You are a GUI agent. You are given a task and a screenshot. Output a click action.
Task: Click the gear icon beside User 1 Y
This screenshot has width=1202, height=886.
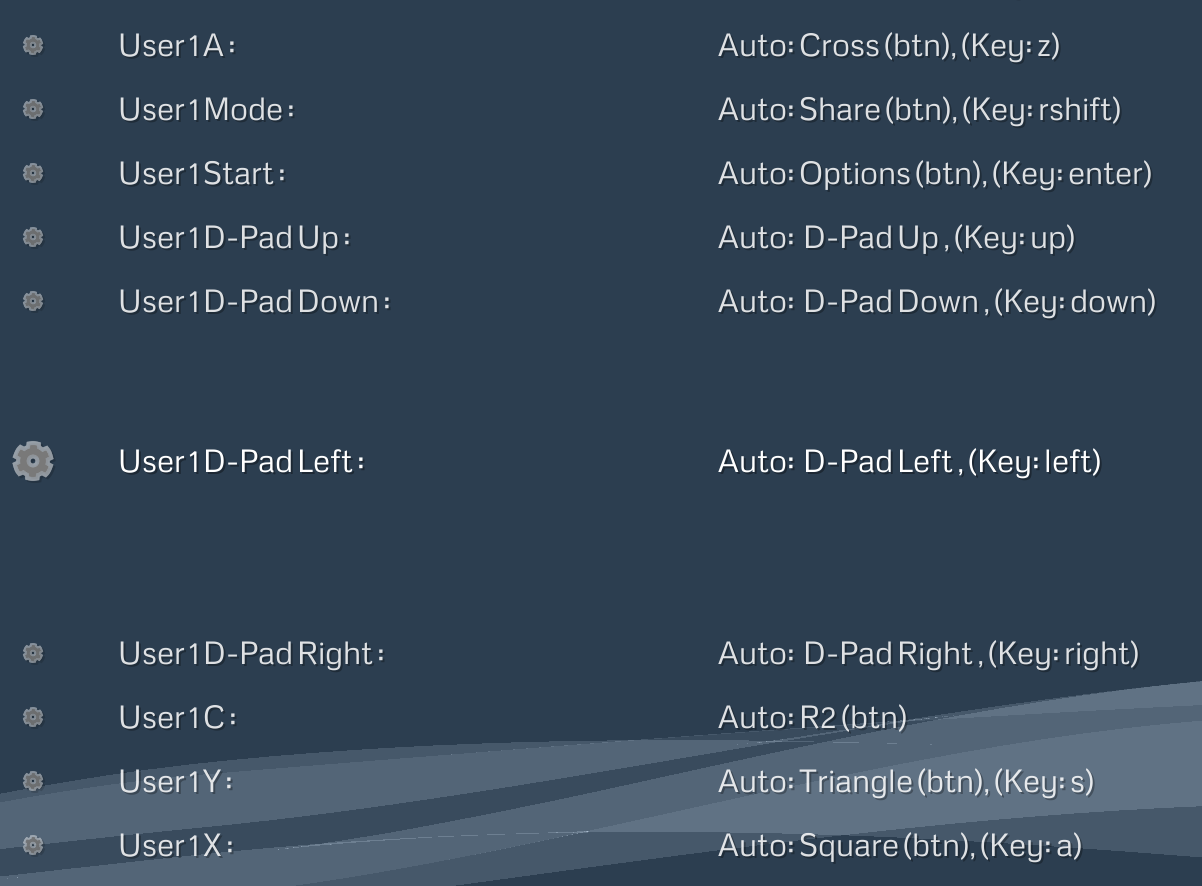[33, 781]
